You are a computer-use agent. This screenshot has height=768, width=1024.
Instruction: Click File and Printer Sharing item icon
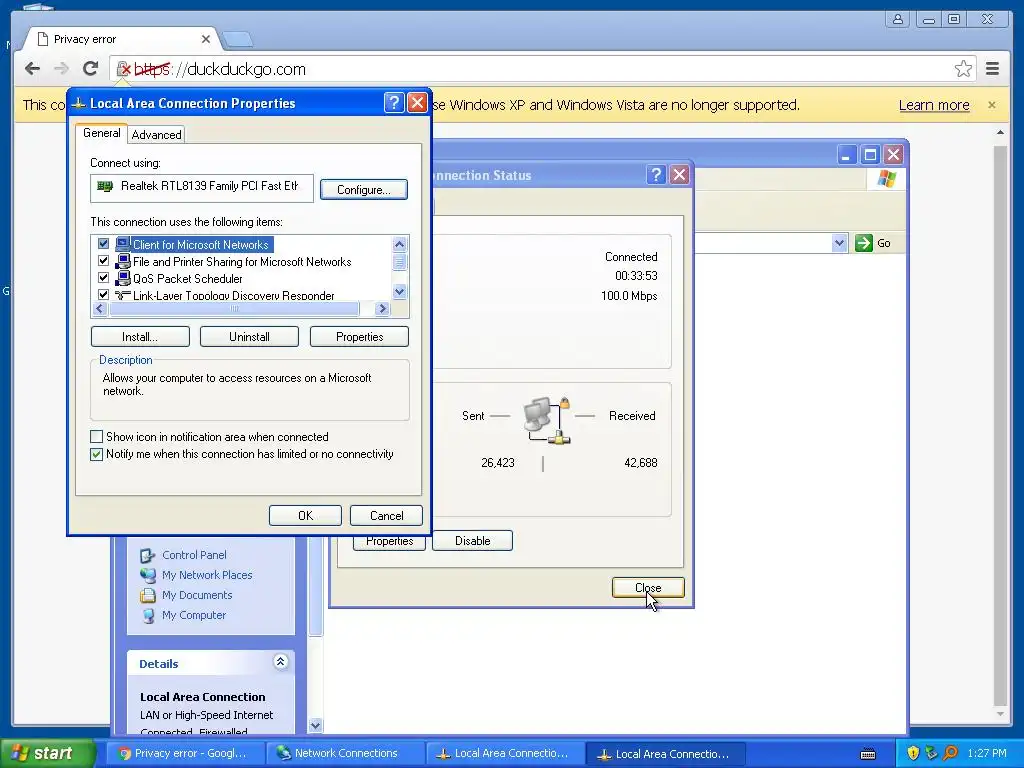coord(123,261)
